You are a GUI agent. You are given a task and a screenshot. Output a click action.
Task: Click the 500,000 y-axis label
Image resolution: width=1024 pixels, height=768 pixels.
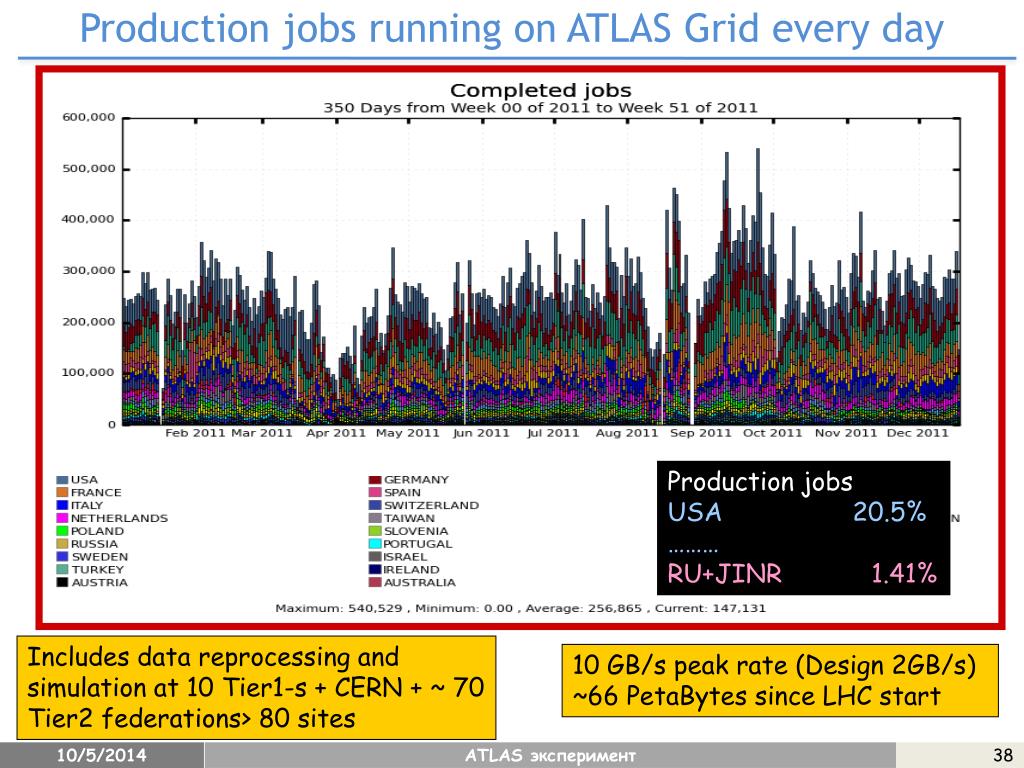[x=88, y=168]
